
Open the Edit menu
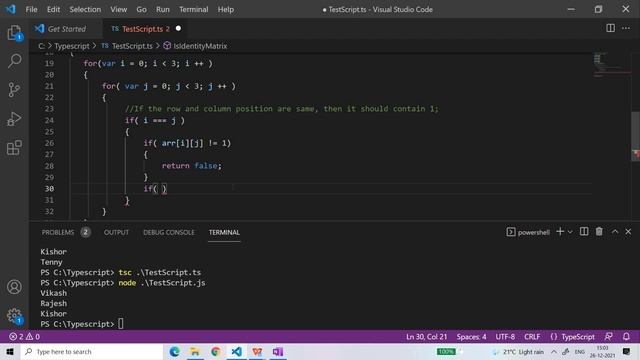[x=53, y=9]
